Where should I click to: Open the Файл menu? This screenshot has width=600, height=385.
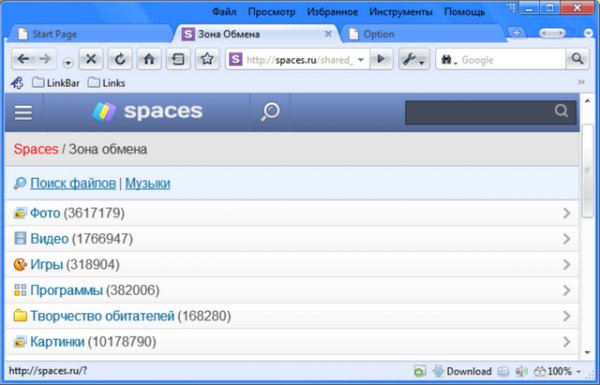click(x=224, y=12)
